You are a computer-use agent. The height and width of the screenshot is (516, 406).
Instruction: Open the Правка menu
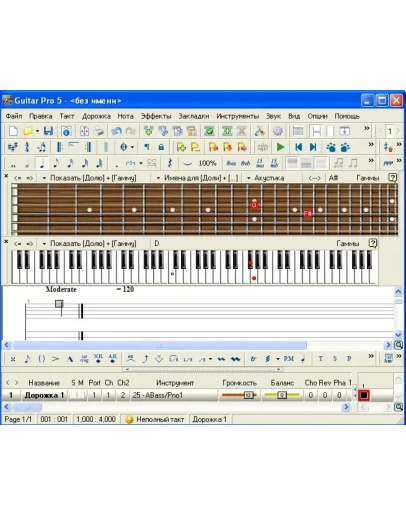pyautogui.click(x=41, y=116)
